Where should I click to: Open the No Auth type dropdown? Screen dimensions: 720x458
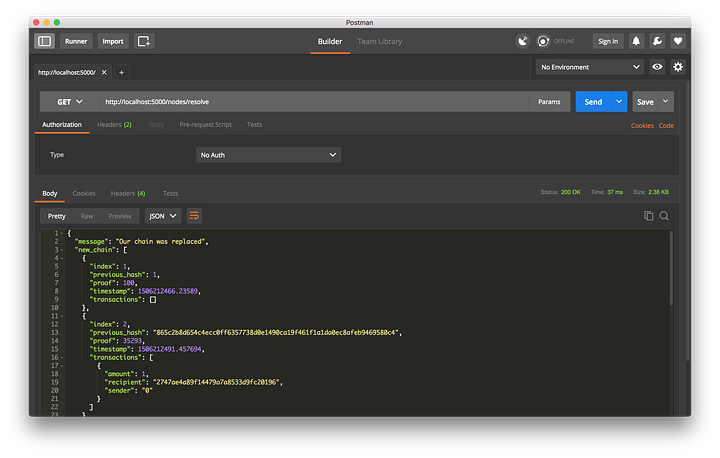268,155
